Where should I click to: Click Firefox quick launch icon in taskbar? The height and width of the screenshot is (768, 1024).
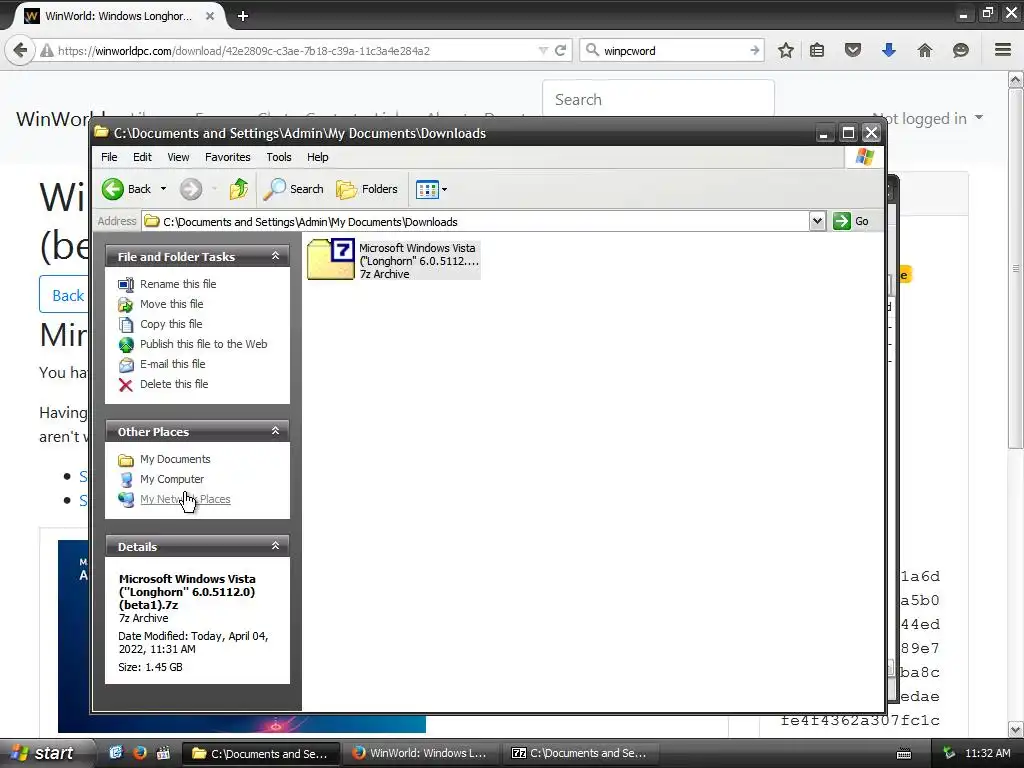[x=140, y=753]
